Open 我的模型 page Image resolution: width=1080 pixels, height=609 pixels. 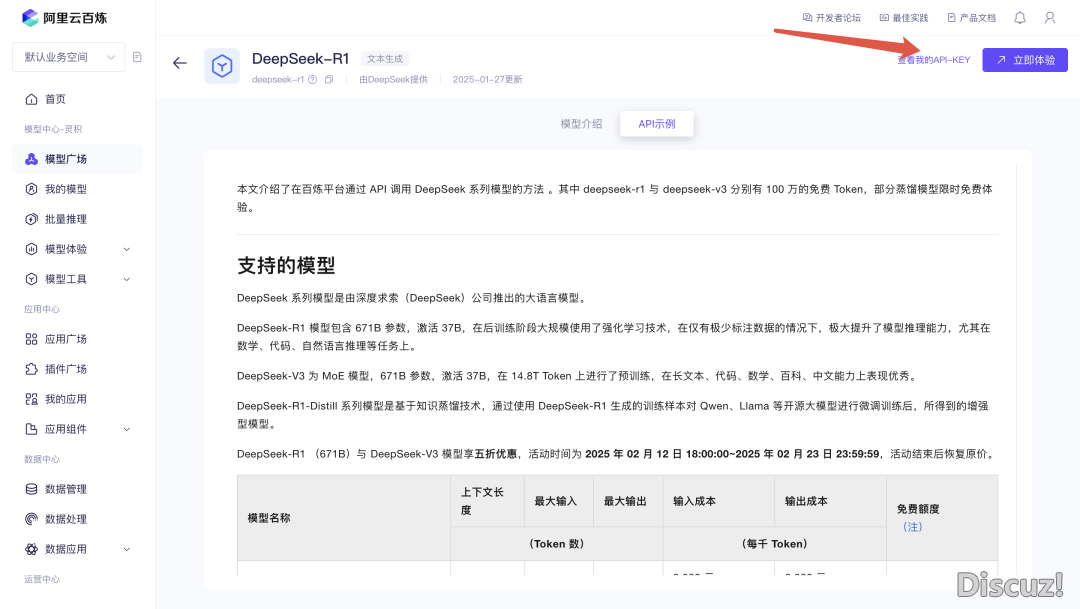point(65,189)
